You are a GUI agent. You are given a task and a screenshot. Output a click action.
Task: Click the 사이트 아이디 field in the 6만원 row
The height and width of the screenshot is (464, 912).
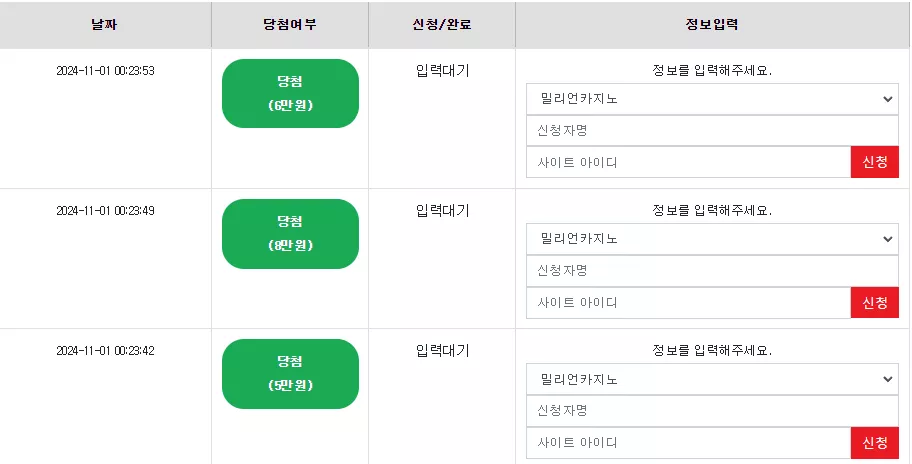(689, 162)
